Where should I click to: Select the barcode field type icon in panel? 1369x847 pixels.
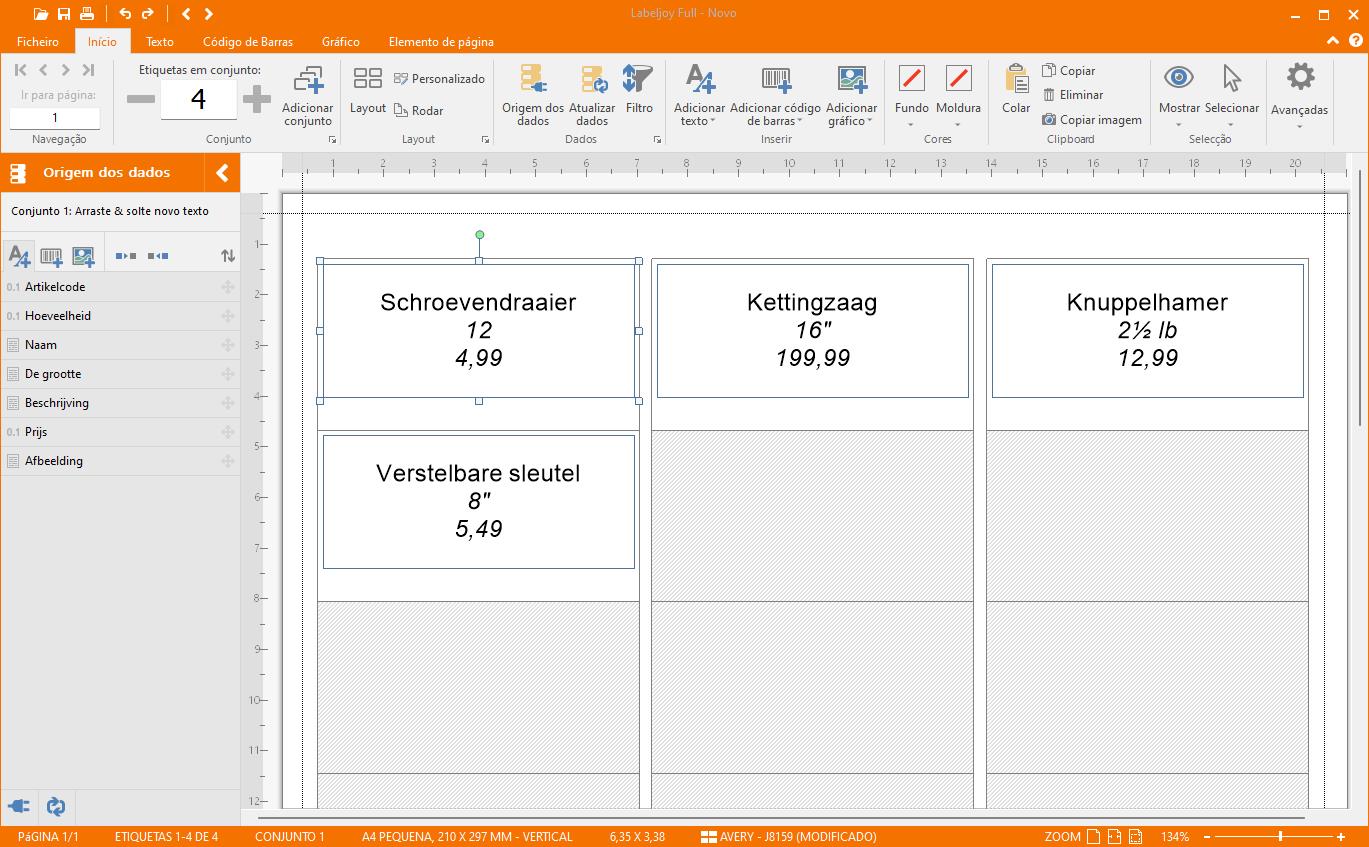click(51, 256)
